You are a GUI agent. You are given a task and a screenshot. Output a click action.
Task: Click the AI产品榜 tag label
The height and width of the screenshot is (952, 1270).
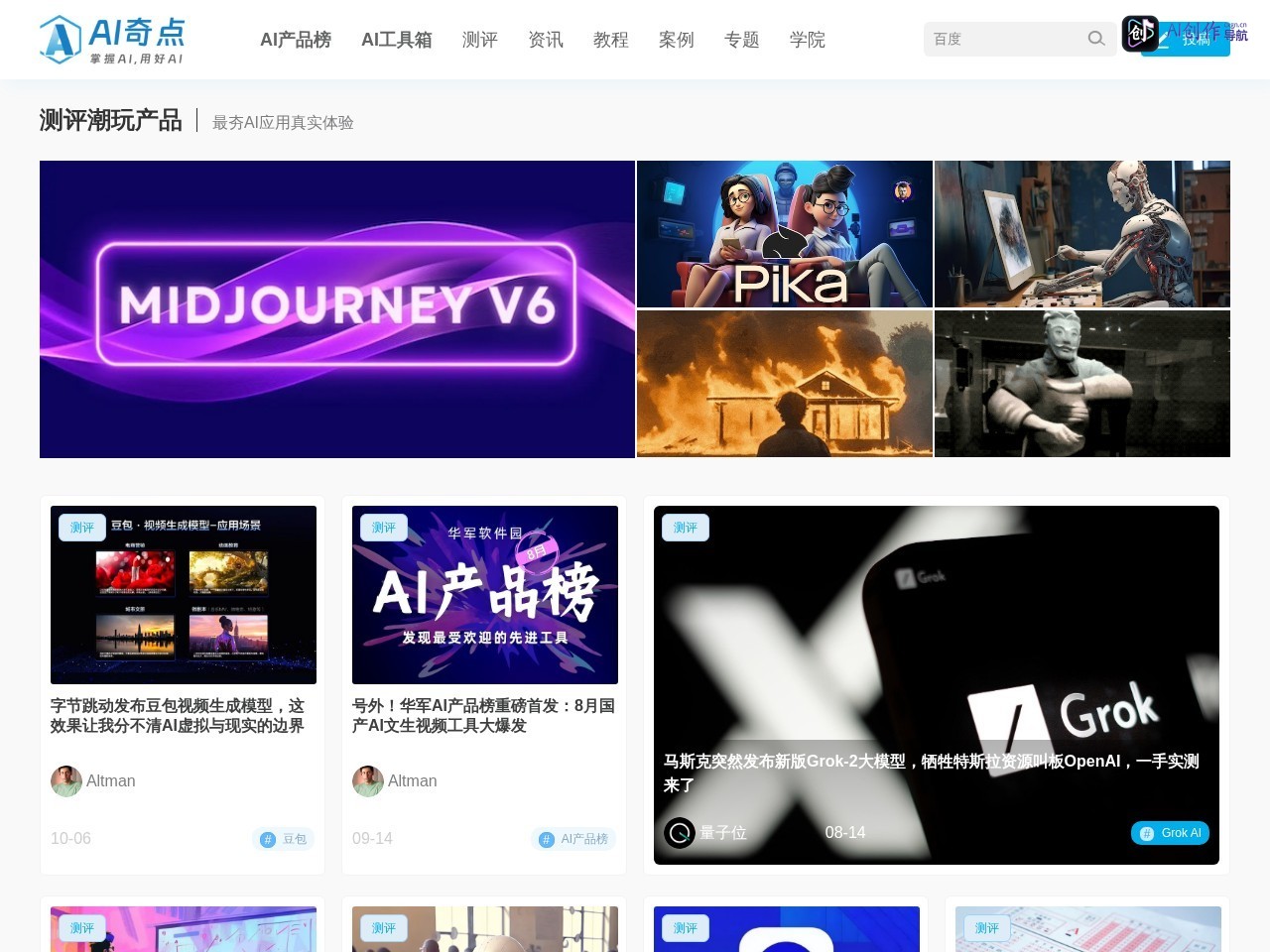[584, 840]
